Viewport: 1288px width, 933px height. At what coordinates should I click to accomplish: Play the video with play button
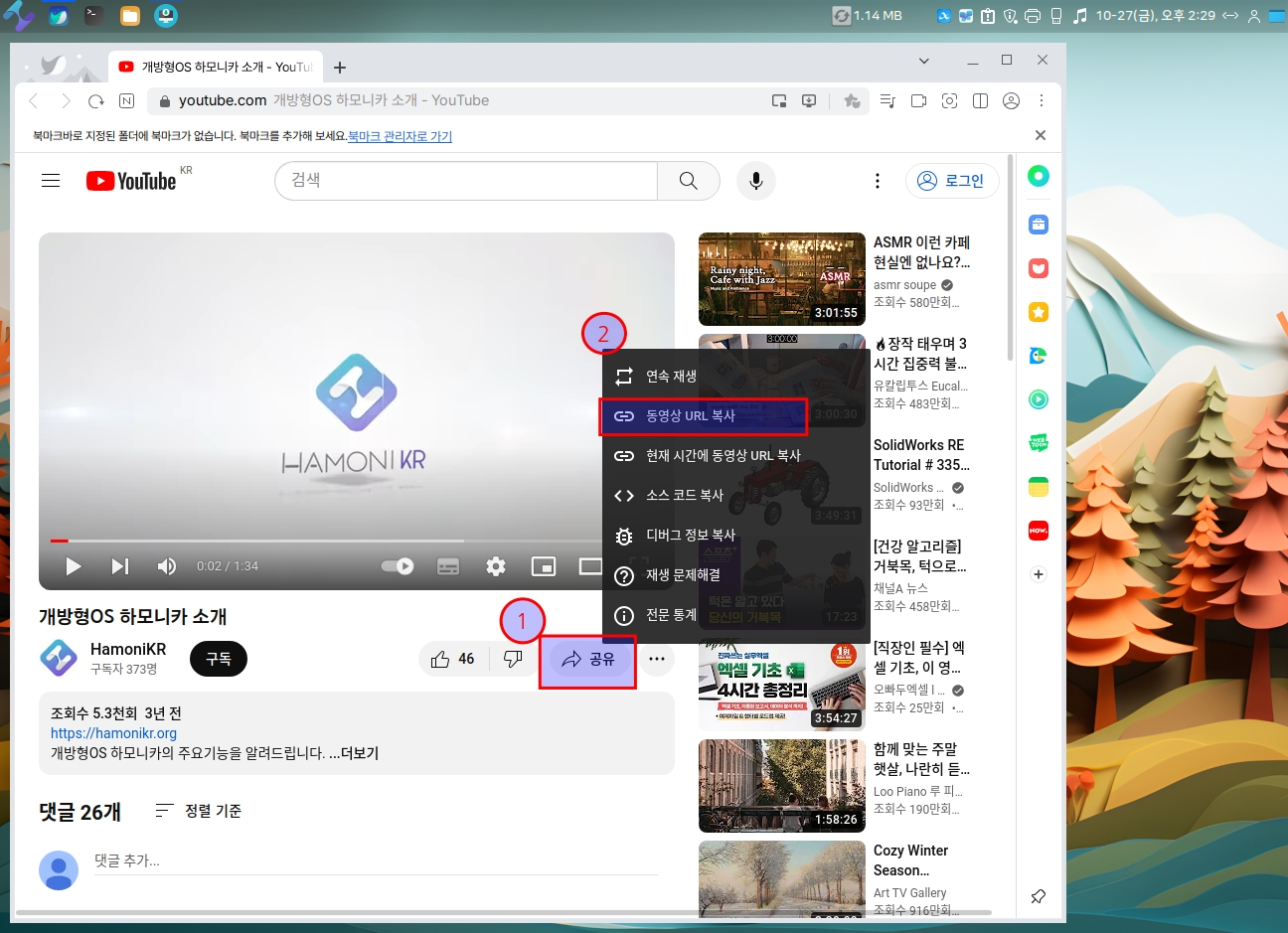pyautogui.click(x=73, y=566)
